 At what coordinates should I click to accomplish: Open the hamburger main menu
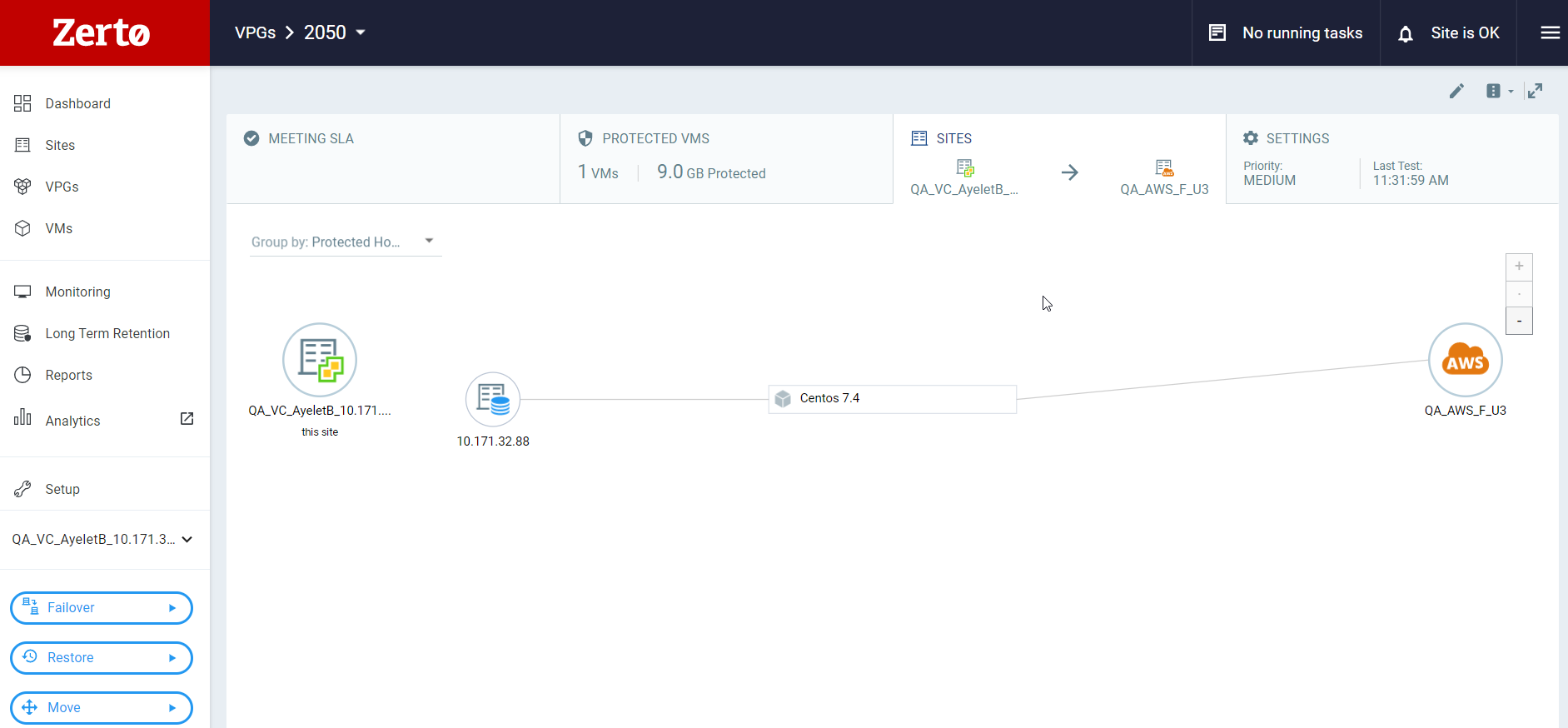point(1550,32)
